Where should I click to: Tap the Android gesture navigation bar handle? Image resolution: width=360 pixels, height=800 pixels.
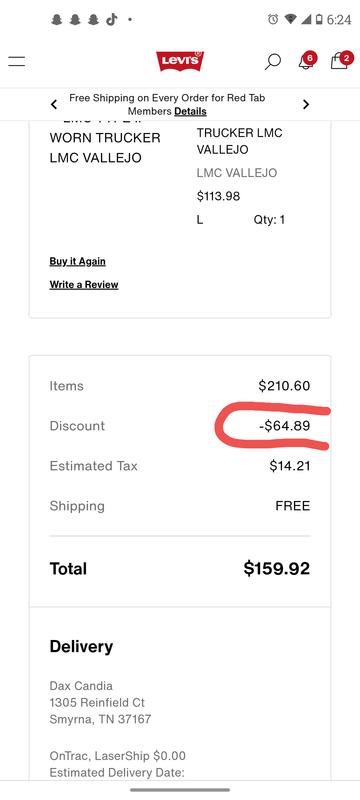pos(179,790)
